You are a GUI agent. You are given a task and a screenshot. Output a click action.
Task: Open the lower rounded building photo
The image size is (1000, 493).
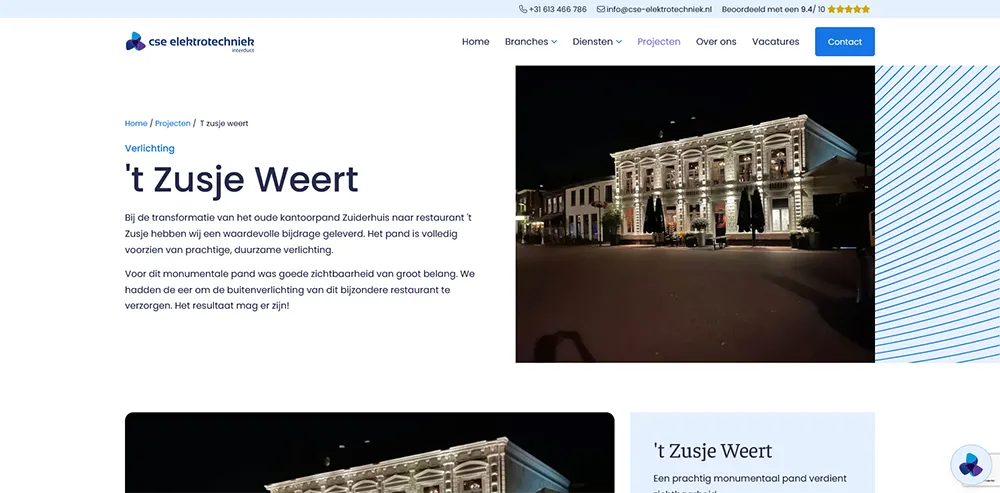370,452
